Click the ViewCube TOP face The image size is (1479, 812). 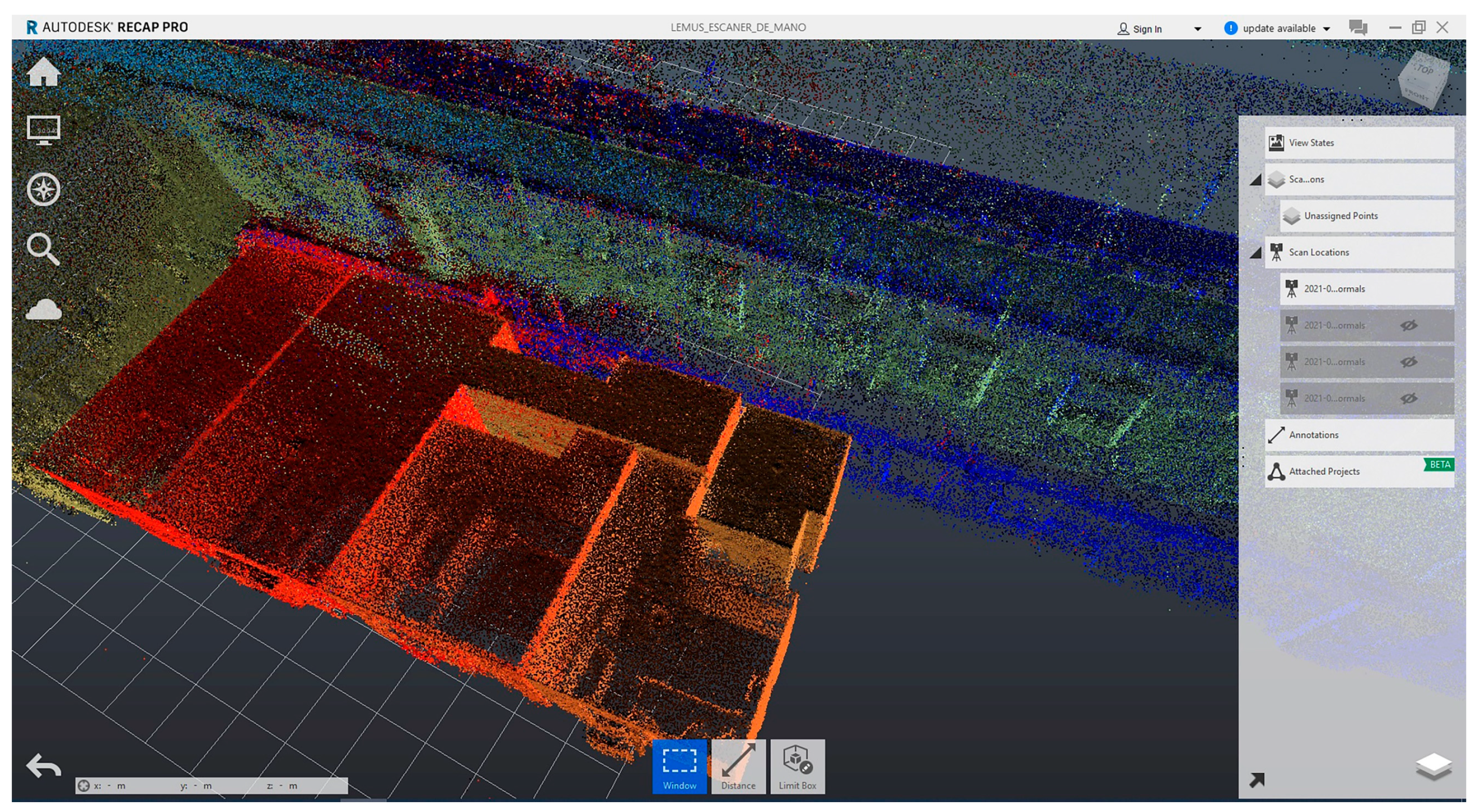point(1425,70)
